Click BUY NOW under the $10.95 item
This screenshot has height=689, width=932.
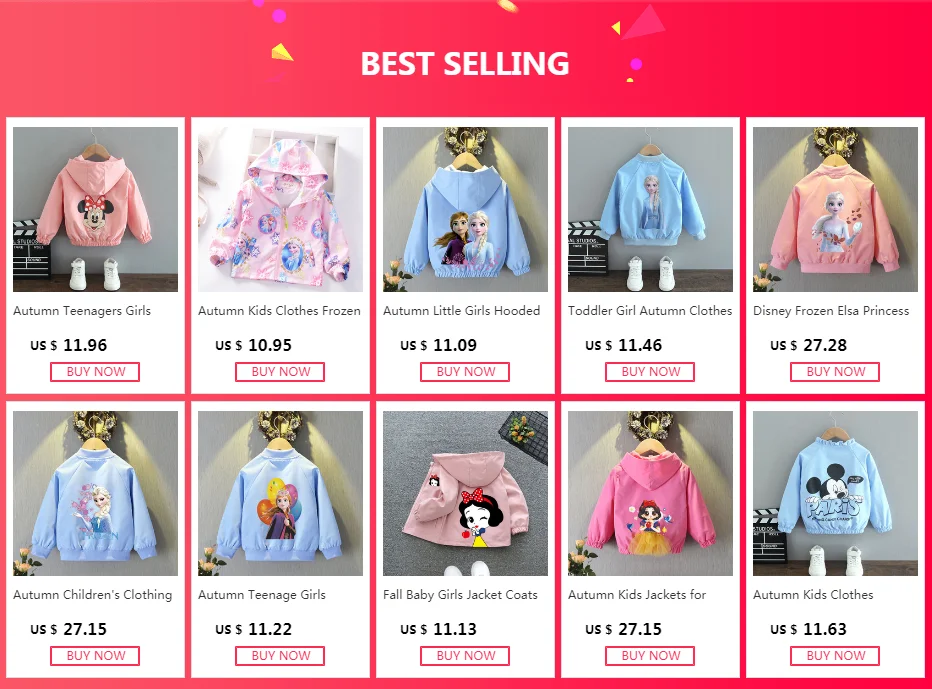[x=280, y=372]
